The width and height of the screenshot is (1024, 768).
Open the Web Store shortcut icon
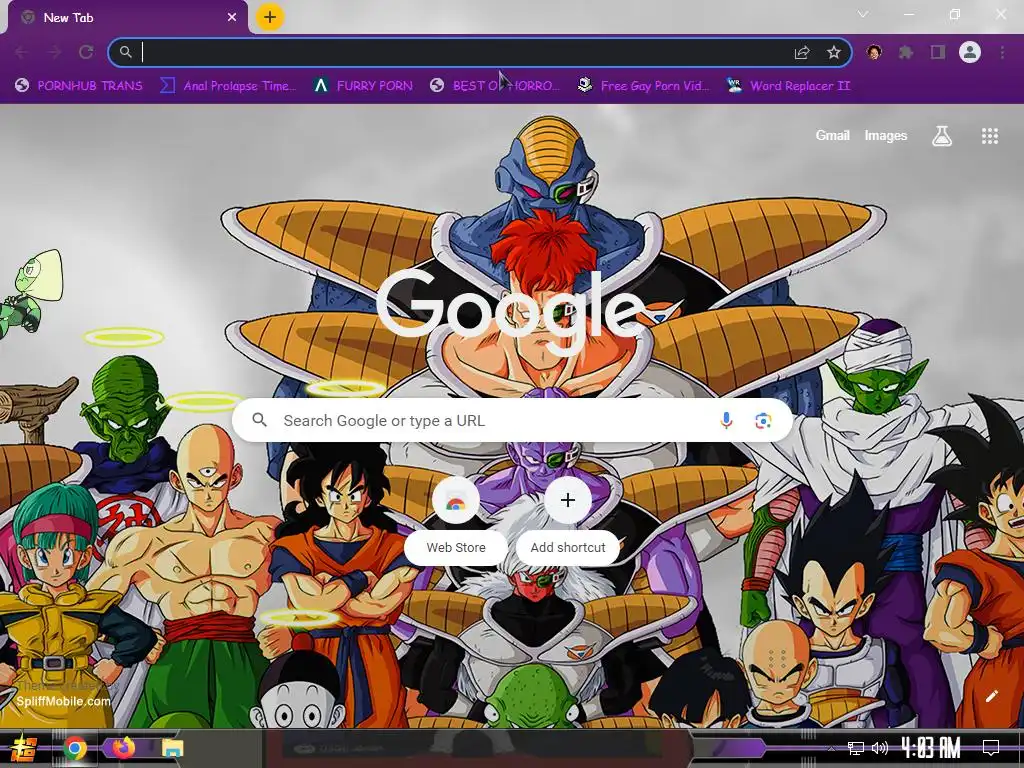point(456,501)
